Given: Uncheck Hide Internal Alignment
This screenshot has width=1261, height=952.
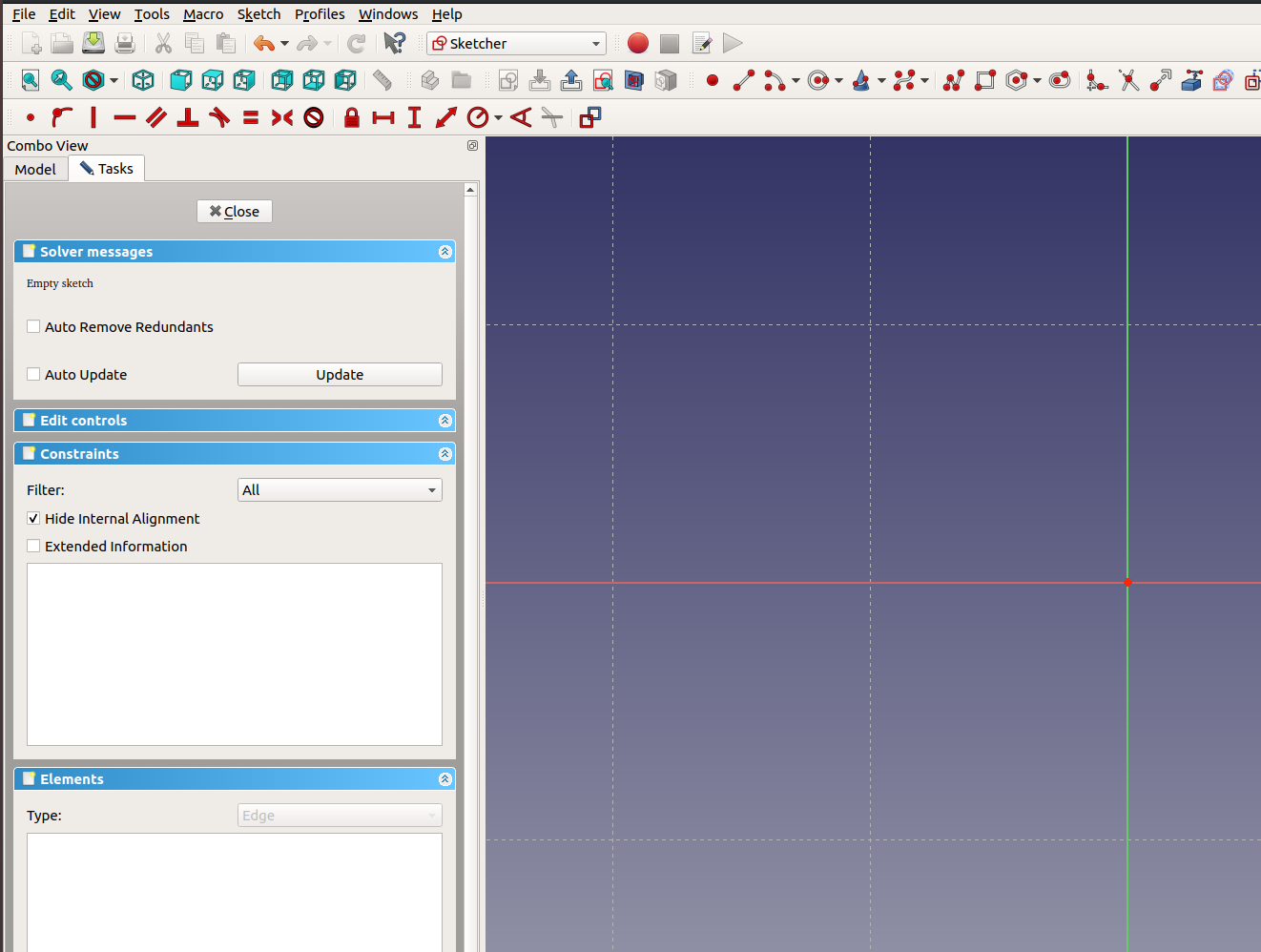Looking at the screenshot, I should (x=34, y=518).
